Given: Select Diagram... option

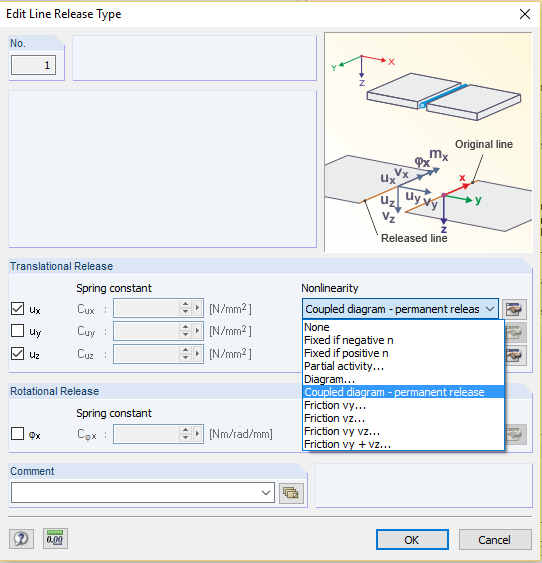Looking at the screenshot, I should [x=403, y=379].
